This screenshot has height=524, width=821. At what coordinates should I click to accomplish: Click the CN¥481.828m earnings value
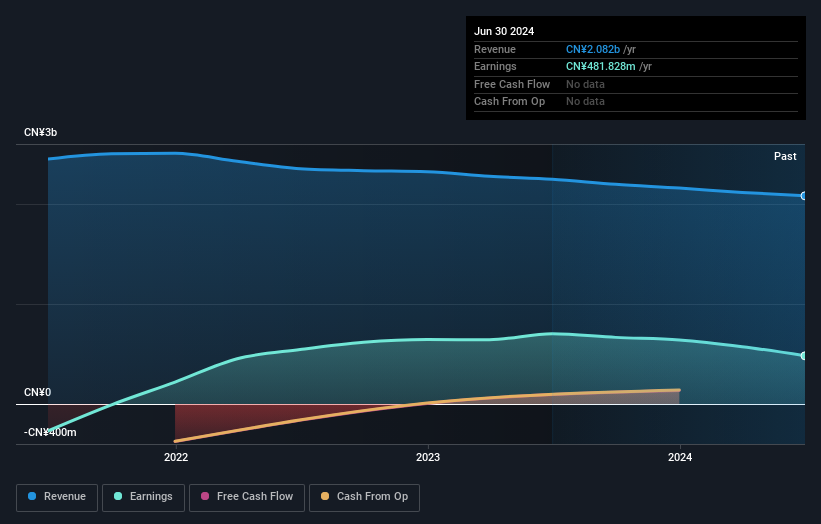pyautogui.click(x=601, y=66)
